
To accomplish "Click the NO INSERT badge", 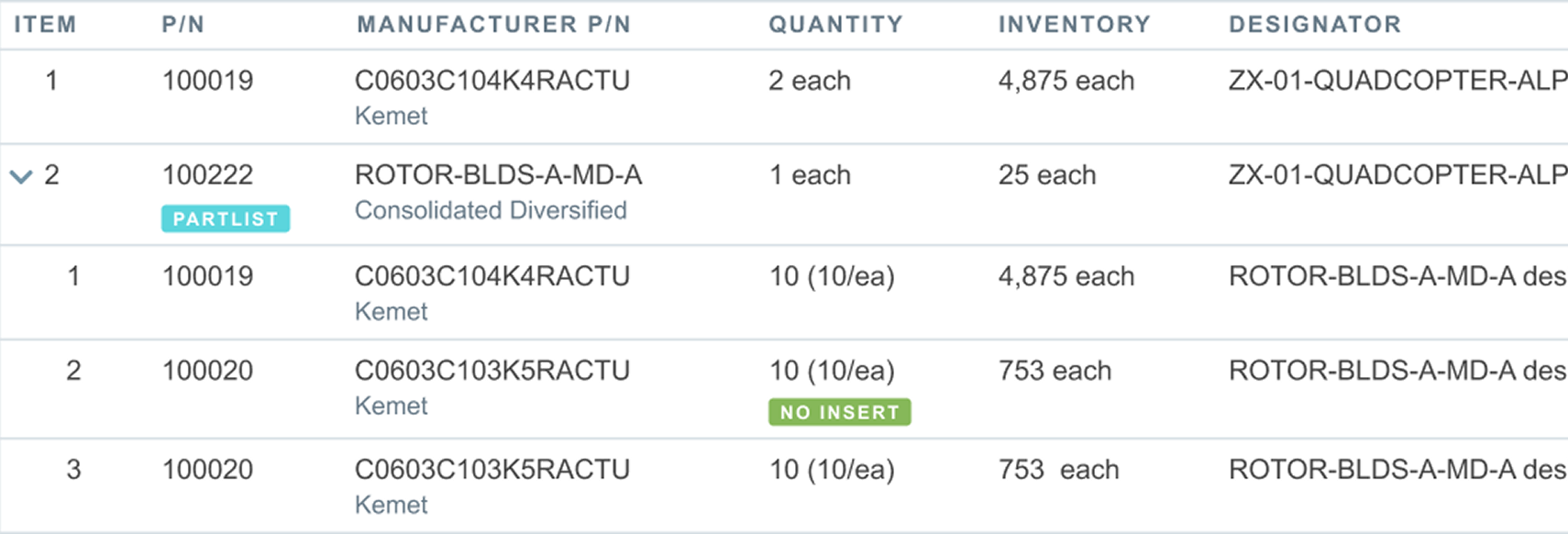I will coord(840,412).
